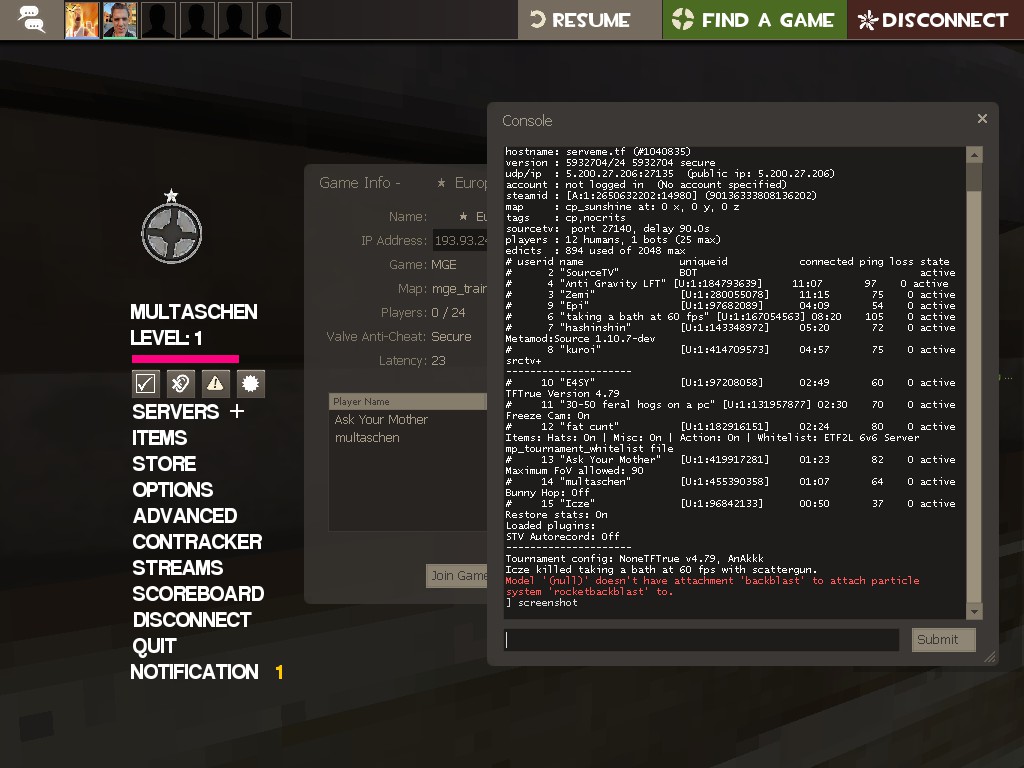The image size is (1024, 768).
Task: Click the Player Name column header
Action: 408,401
